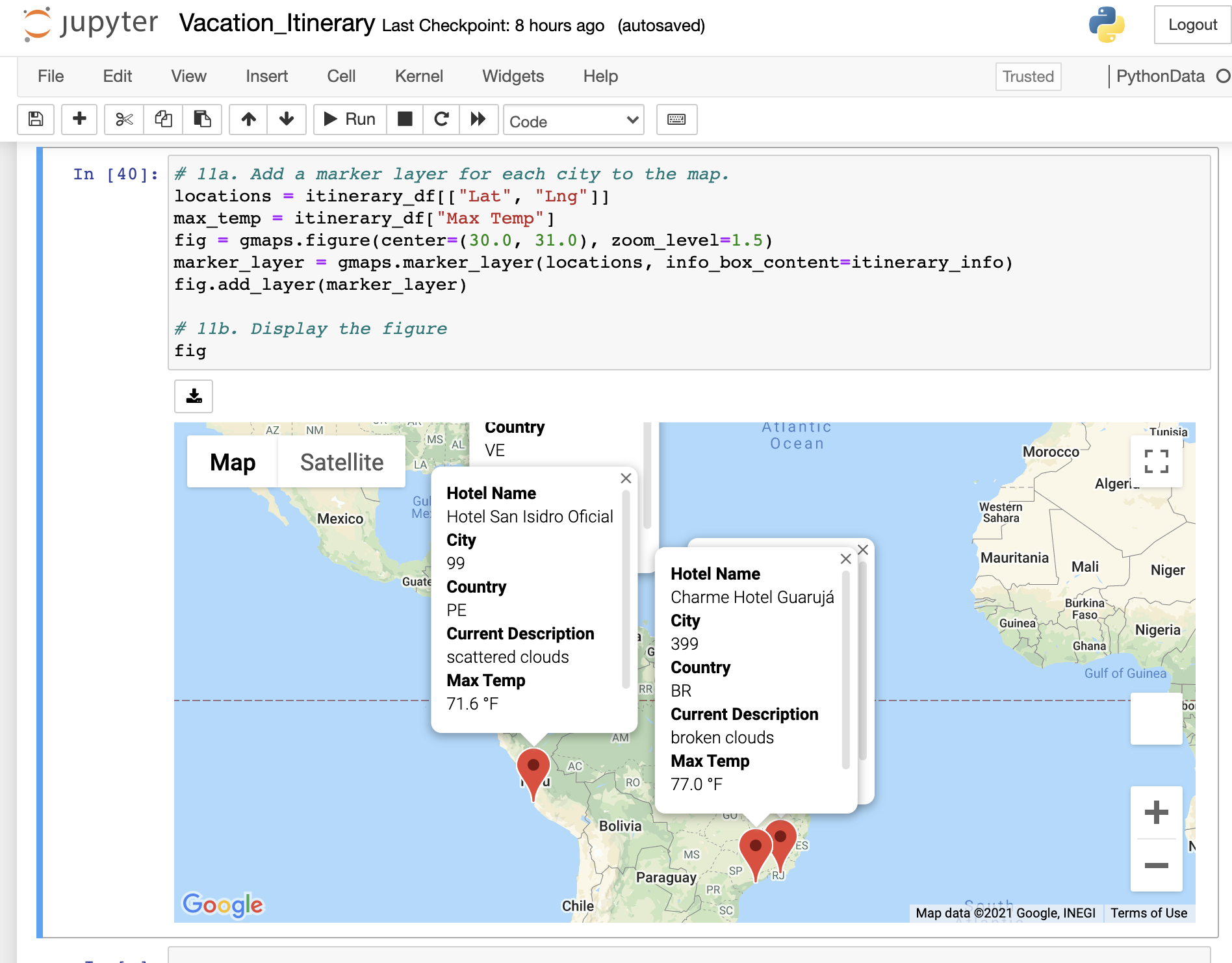This screenshot has height=963, width=1232.
Task: Zoom in on the map with plus control
Action: (1156, 811)
